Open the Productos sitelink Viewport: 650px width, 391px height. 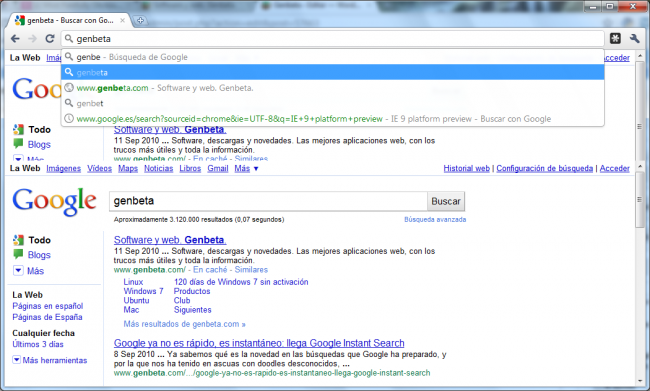pos(192,291)
